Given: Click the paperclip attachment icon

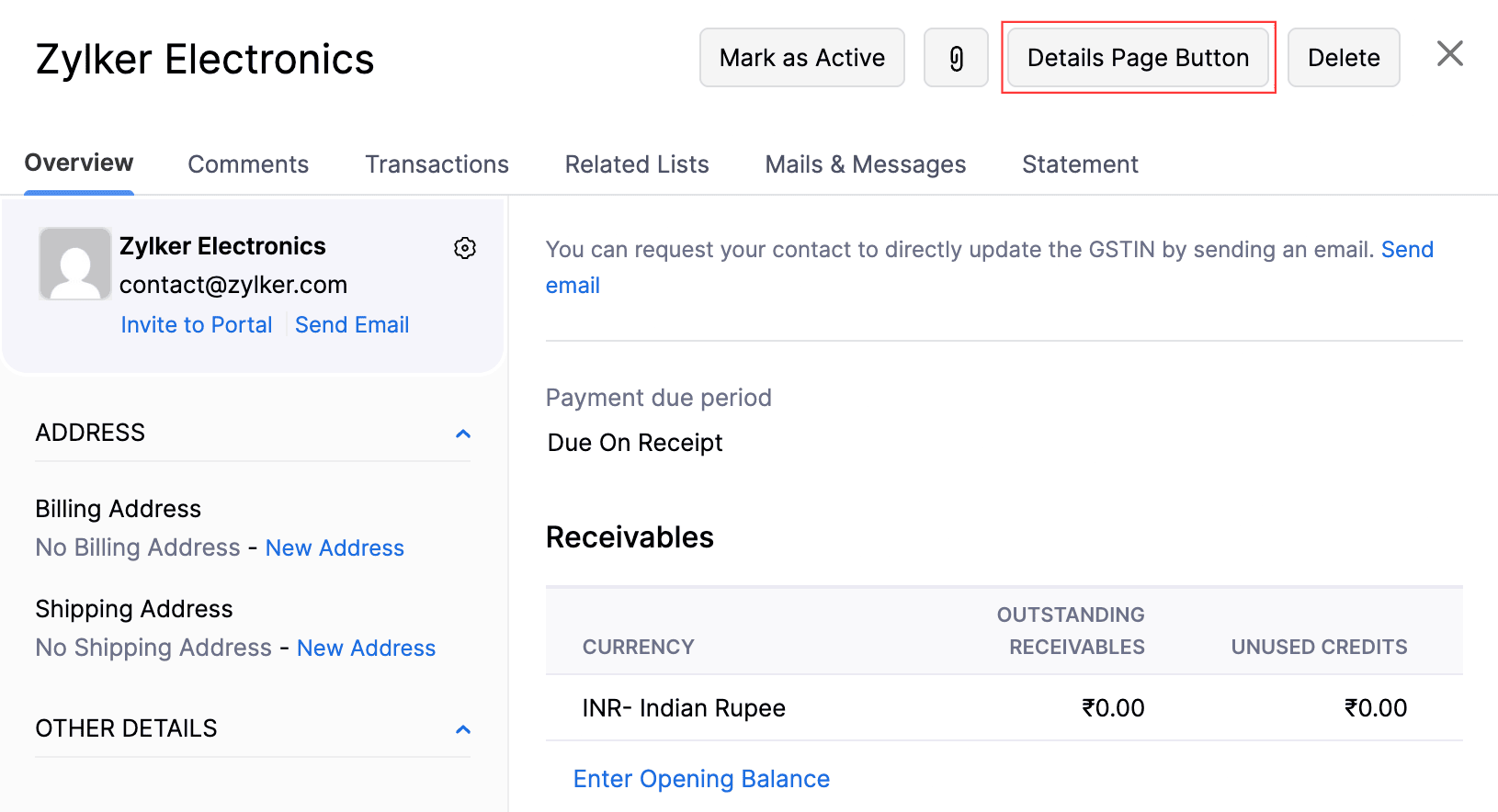Looking at the screenshot, I should tap(956, 58).
